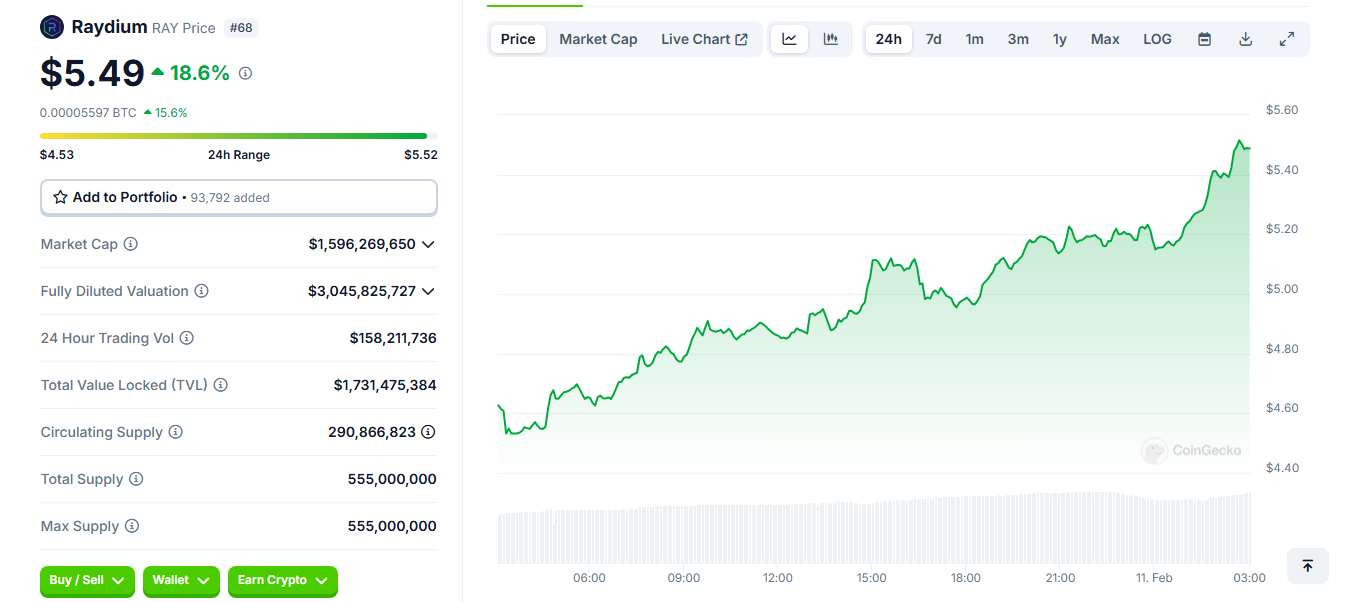Image resolution: width=1348 pixels, height=602 pixels.
Task: Expand Fully Diluted Valuation chevron
Action: (x=428, y=291)
